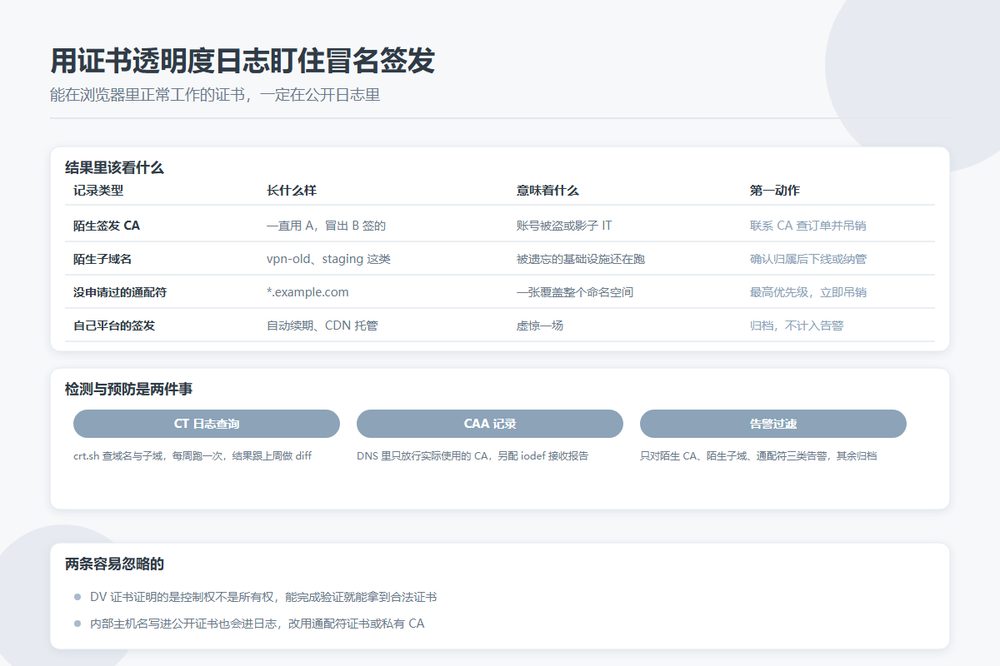Select the row label '自己平台的签发'

(114, 325)
